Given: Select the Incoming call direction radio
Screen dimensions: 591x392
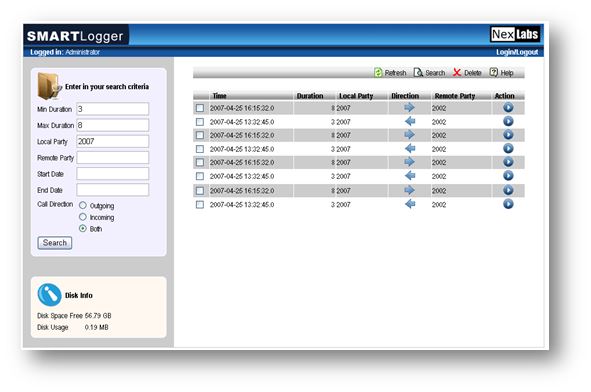Looking at the screenshot, I should [83, 217].
